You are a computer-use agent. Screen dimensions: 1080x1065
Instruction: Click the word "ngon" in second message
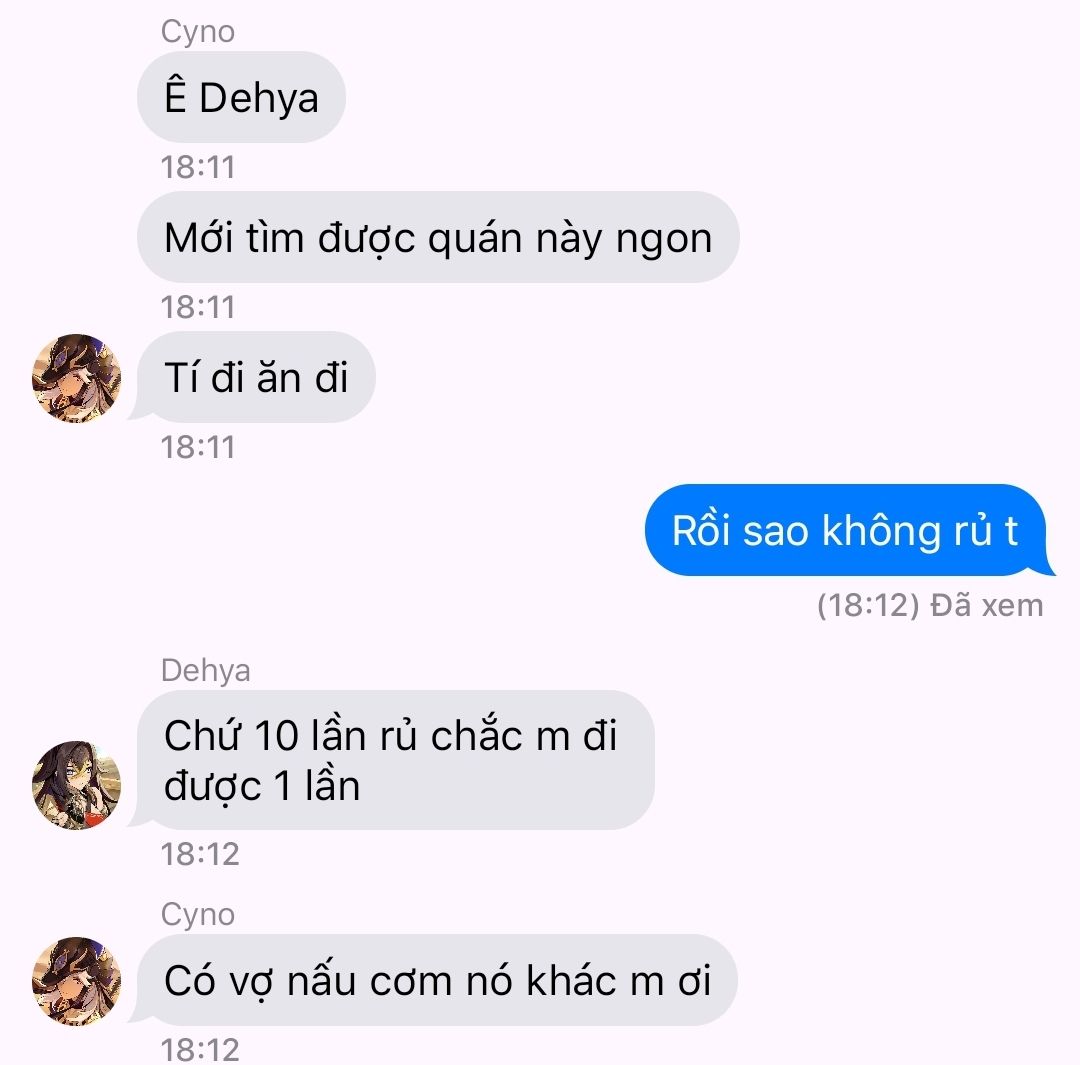664,240
